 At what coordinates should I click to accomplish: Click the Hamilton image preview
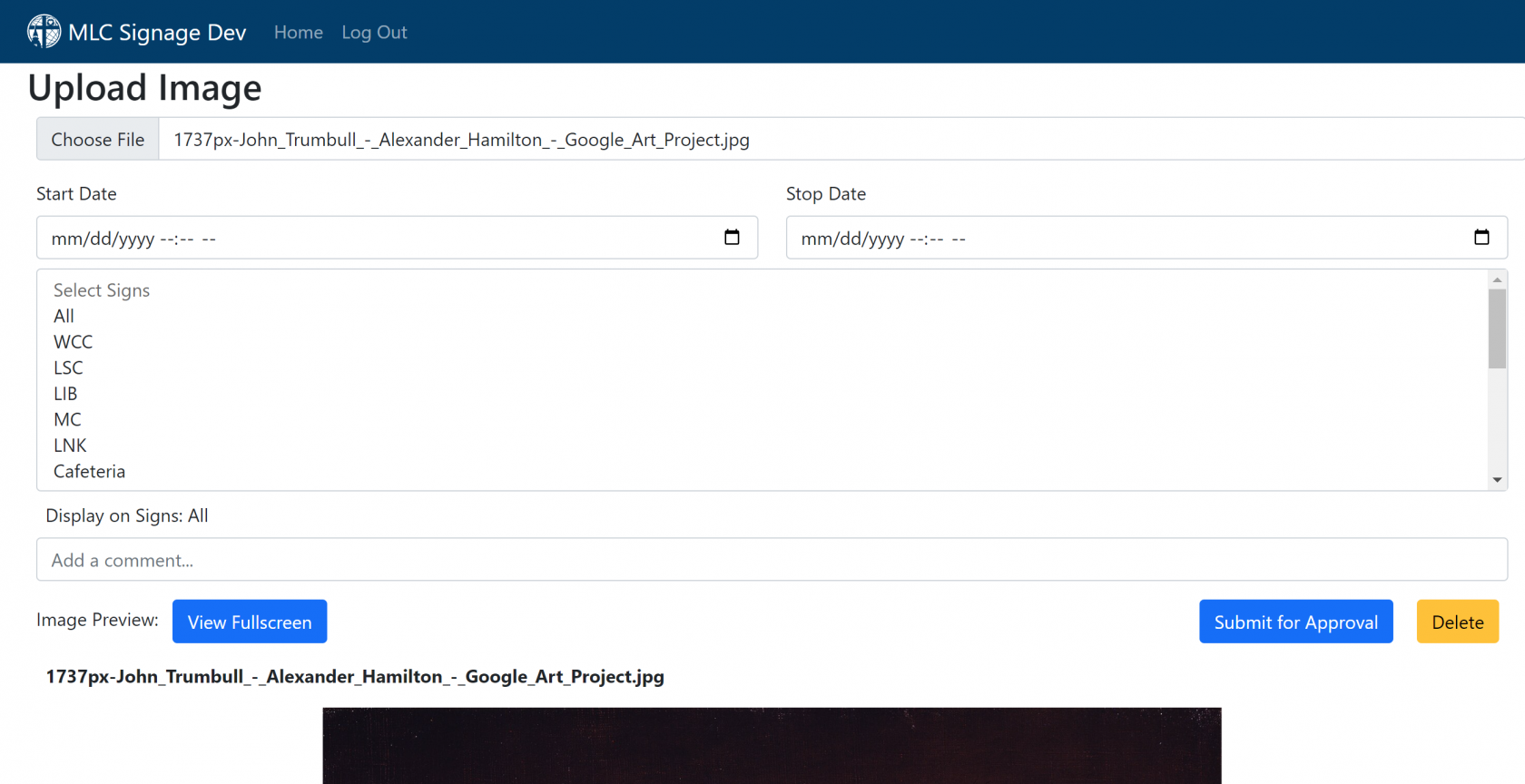tap(772, 746)
